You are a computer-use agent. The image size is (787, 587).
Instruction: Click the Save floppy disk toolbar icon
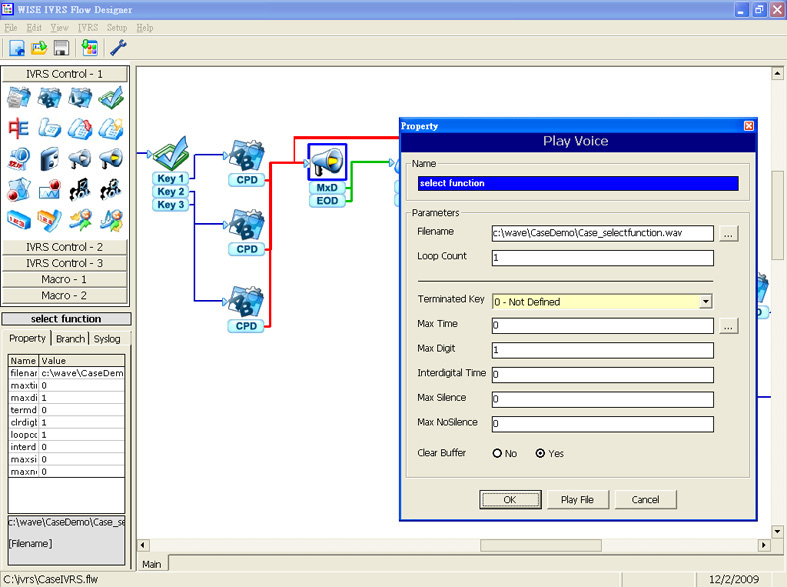click(61, 48)
